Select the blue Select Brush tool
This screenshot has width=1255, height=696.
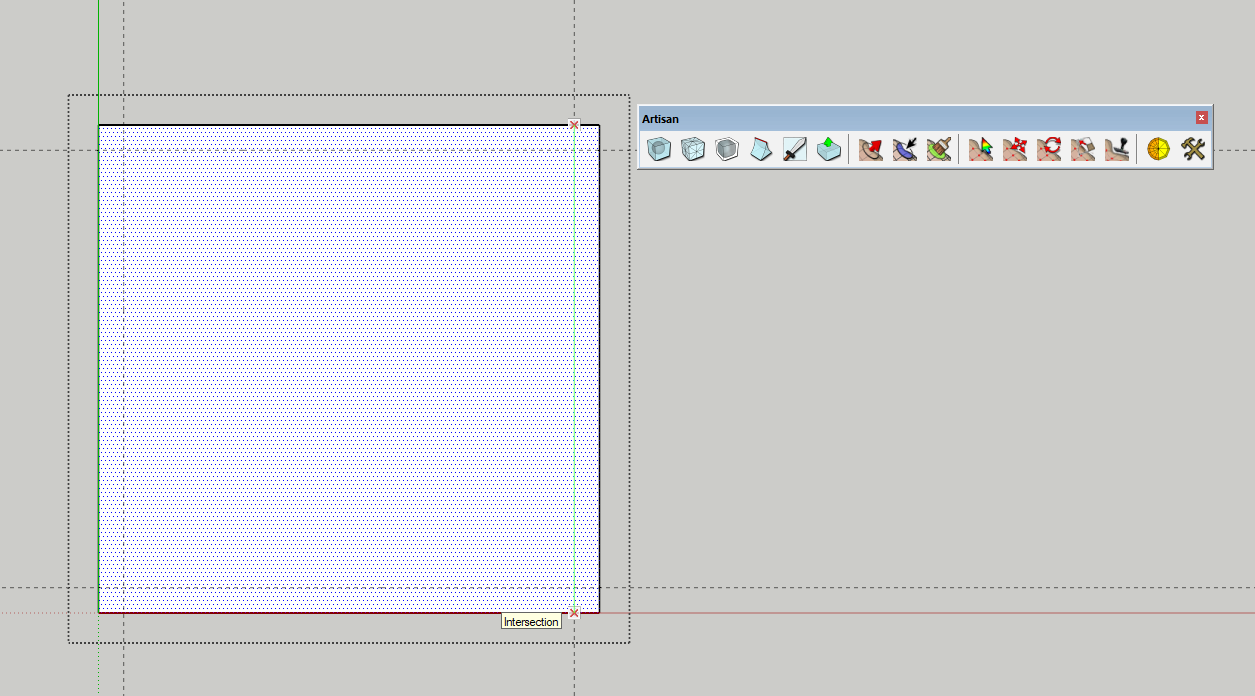pos(903,148)
